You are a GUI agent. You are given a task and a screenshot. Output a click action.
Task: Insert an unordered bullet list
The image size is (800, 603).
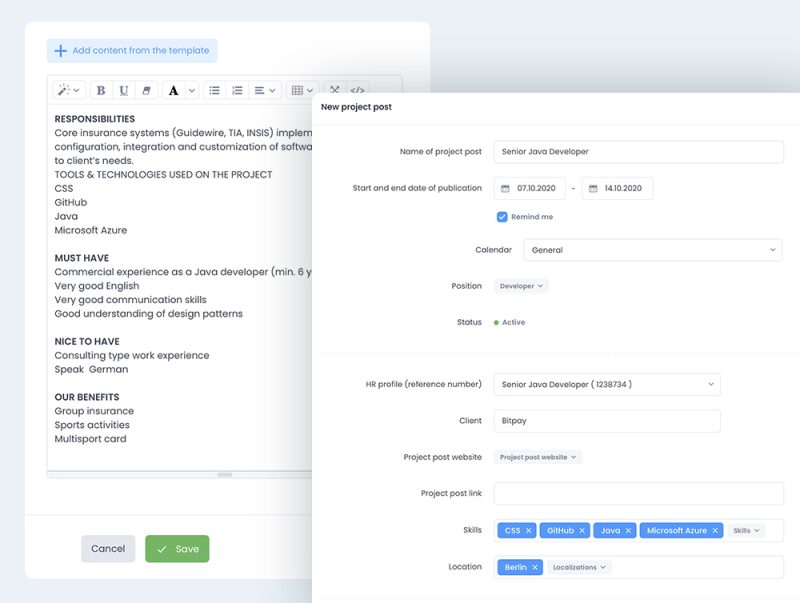click(x=214, y=90)
